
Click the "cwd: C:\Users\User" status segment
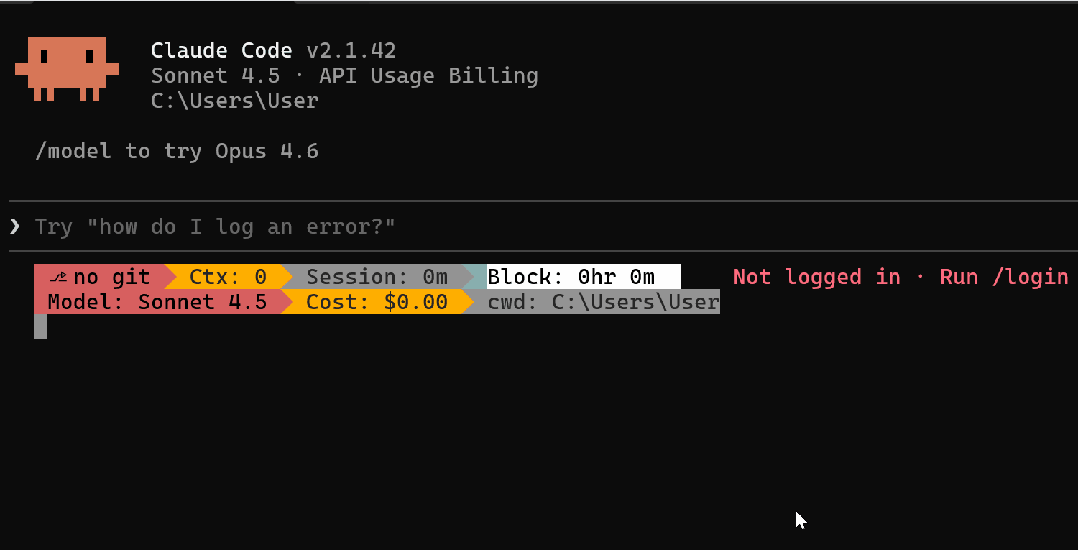point(603,302)
